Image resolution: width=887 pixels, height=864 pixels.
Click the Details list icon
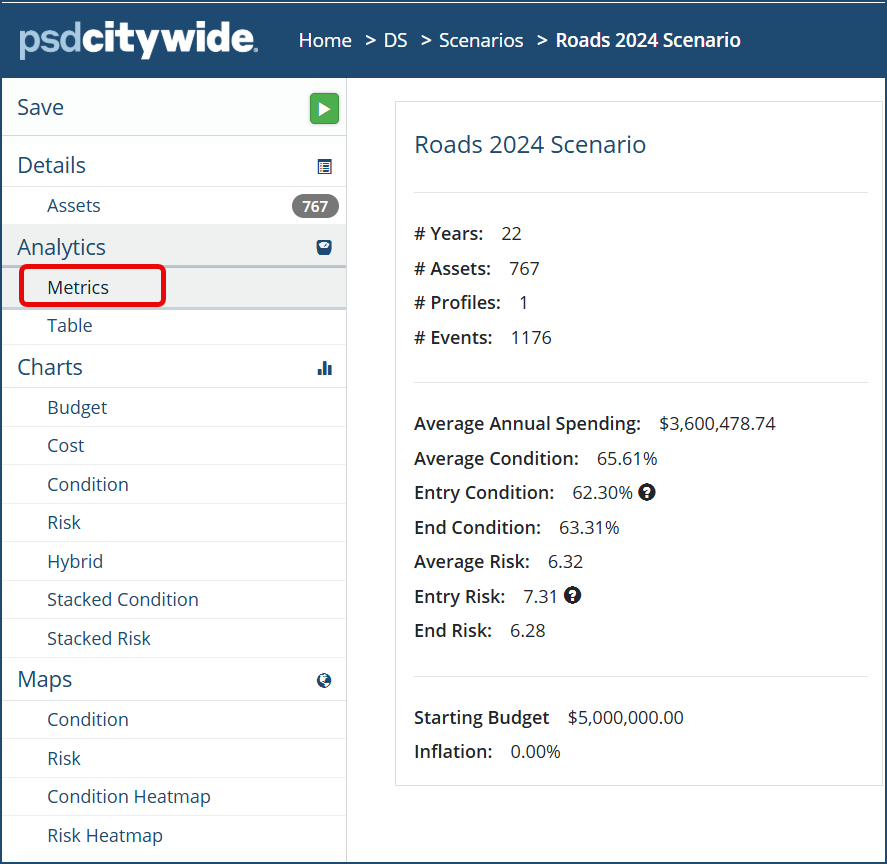[325, 167]
